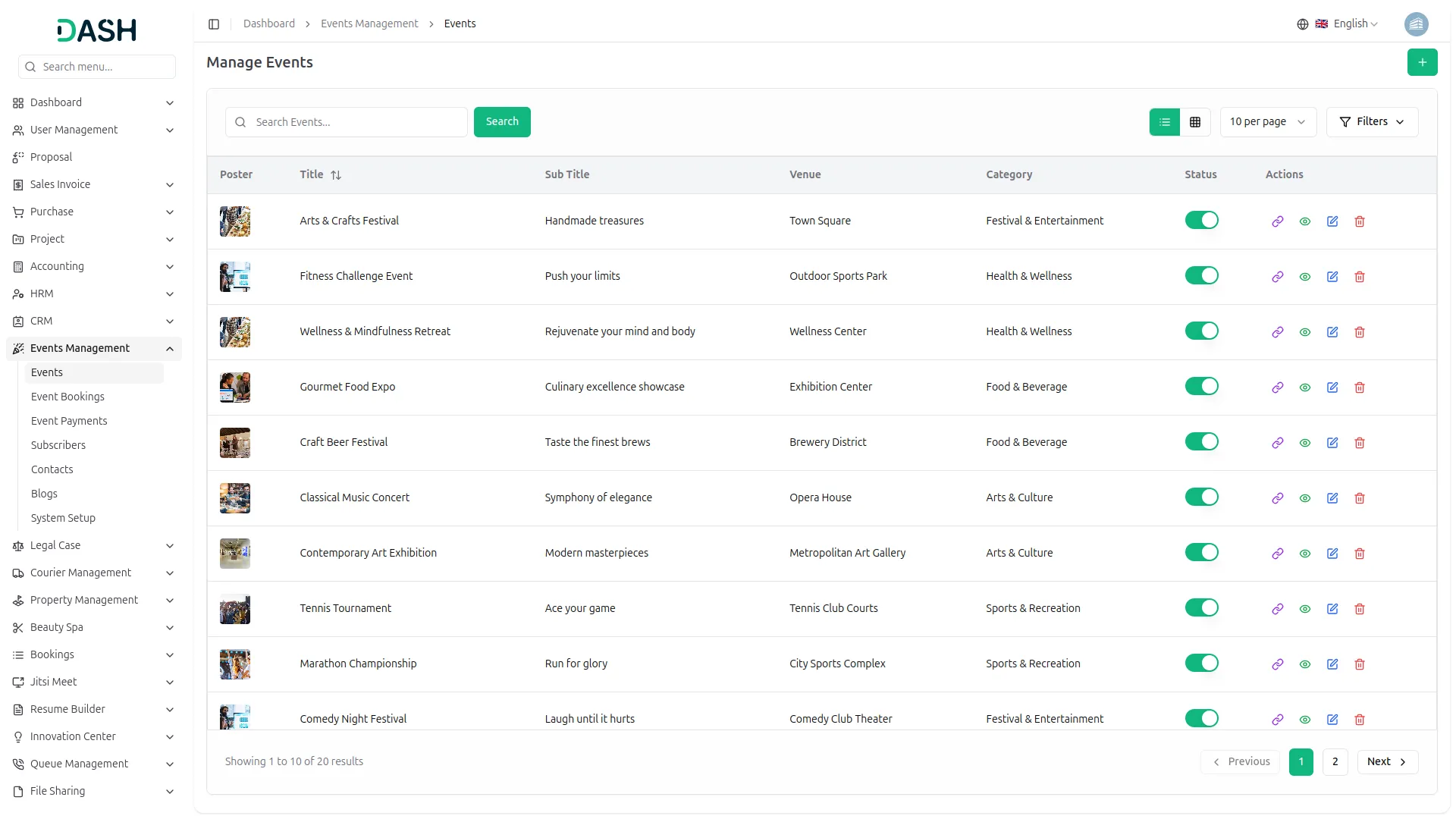Go to Subscribers menu item
This screenshot has width=1456, height=819.
click(x=58, y=445)
